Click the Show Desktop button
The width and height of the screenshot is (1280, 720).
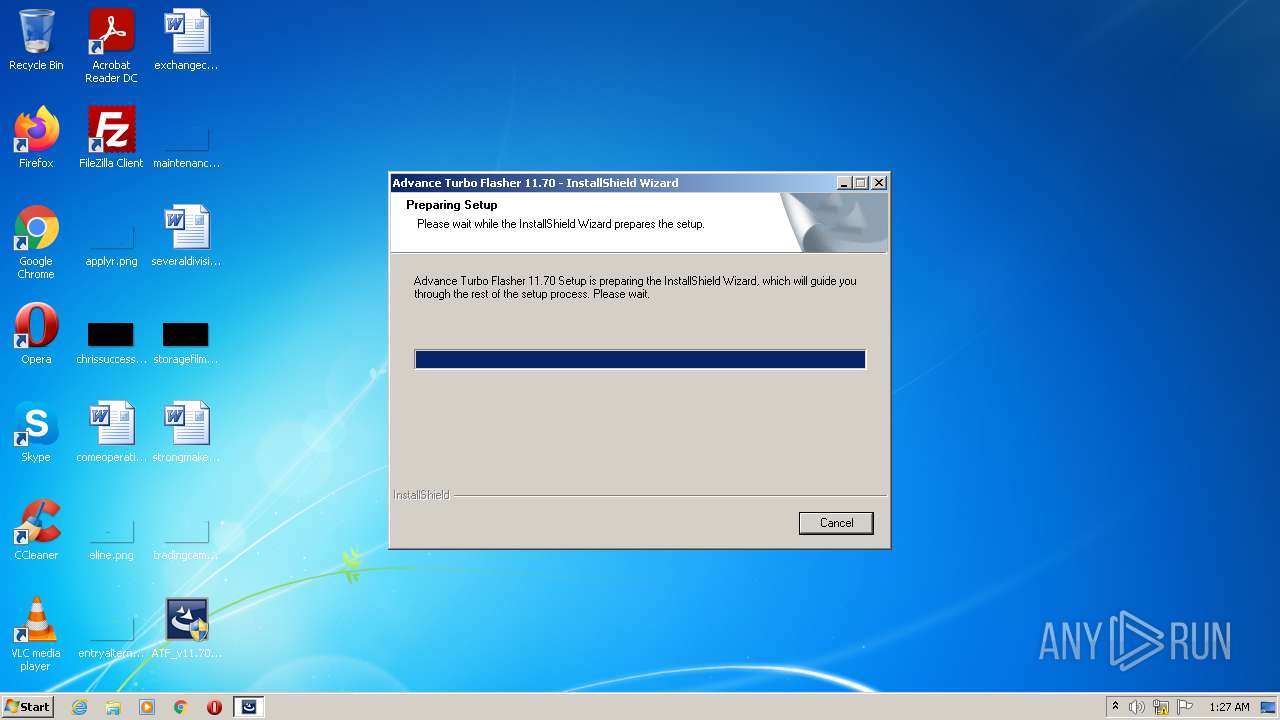1270,707
